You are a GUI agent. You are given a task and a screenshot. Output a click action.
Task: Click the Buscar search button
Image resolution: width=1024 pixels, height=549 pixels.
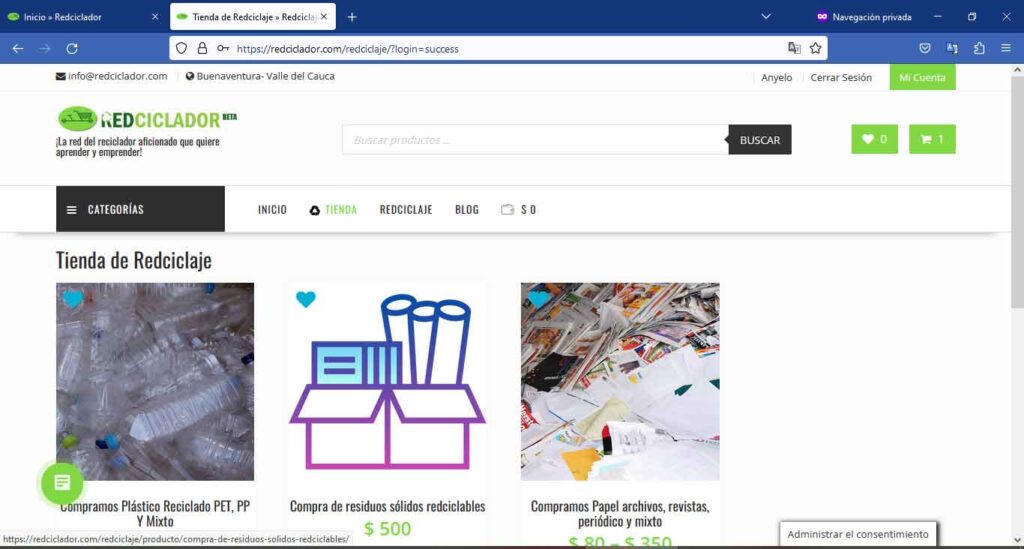pyautogui.click(x=759, y=140)
